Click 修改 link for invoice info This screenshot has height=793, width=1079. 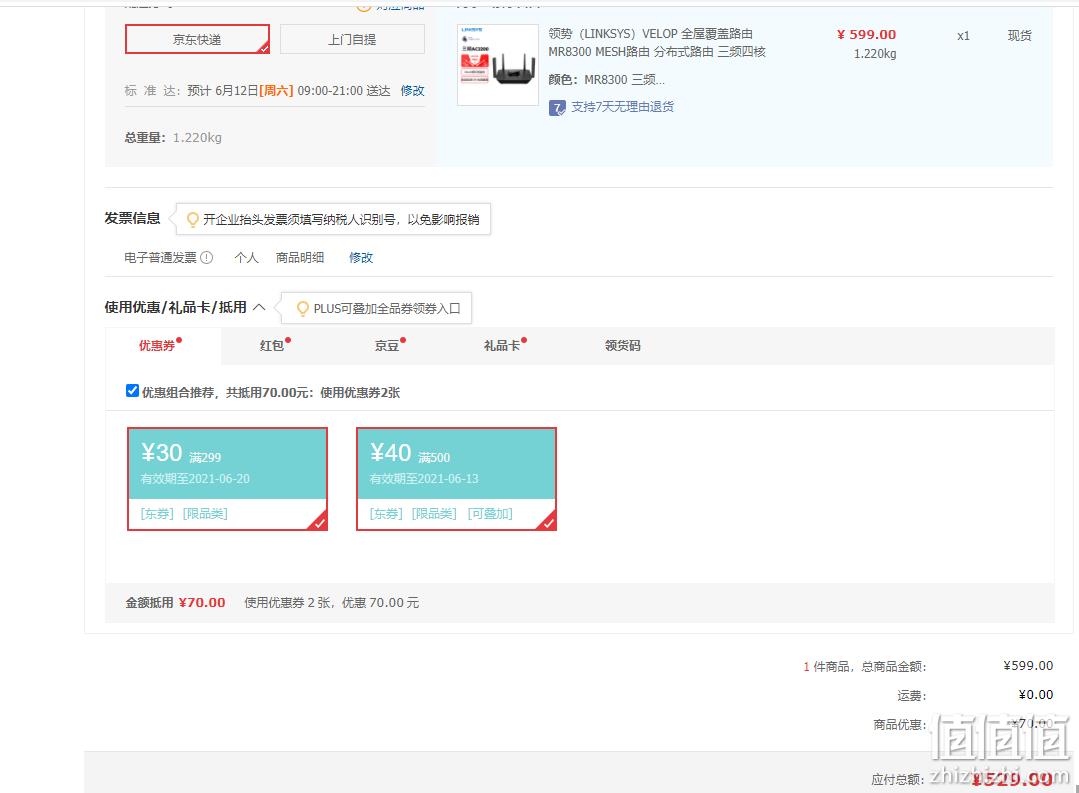(361, 257)
